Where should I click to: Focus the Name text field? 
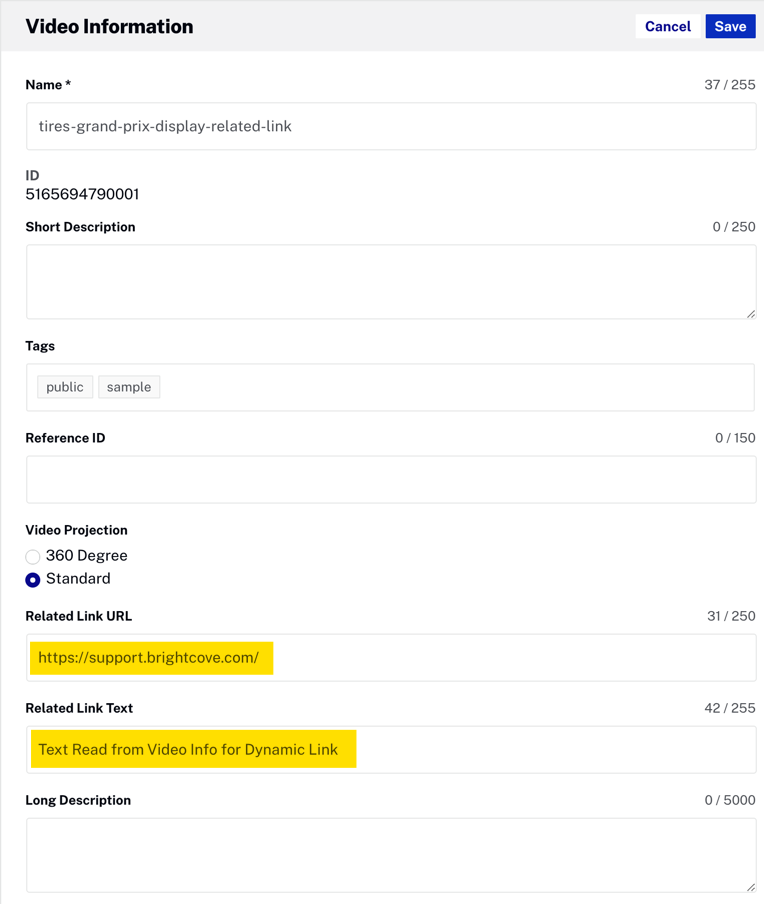390,126
